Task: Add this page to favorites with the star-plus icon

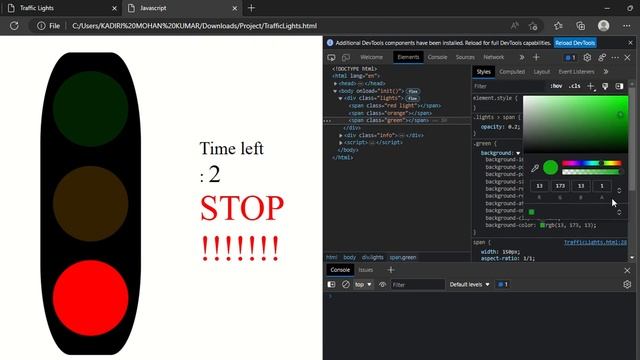Action: (533, 26)
